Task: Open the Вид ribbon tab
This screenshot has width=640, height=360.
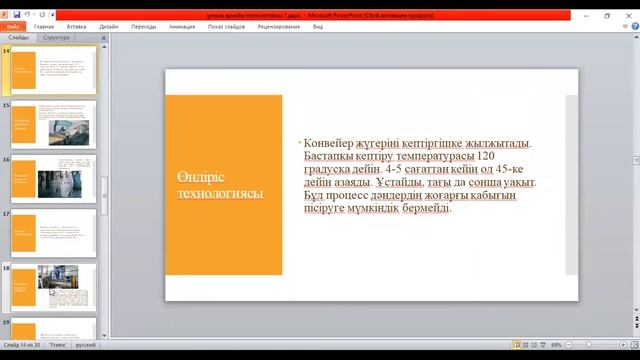Action: 318,27
